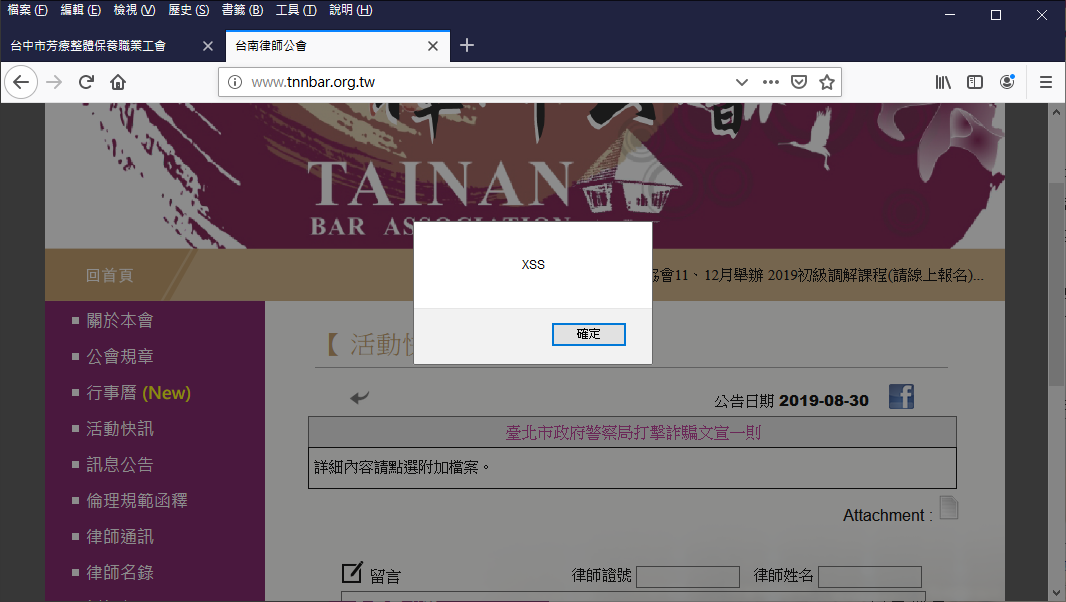Viewport: 1066px width, 602px height.
Task: Click the Forward arrow button
Action: (x=54, y=82)
